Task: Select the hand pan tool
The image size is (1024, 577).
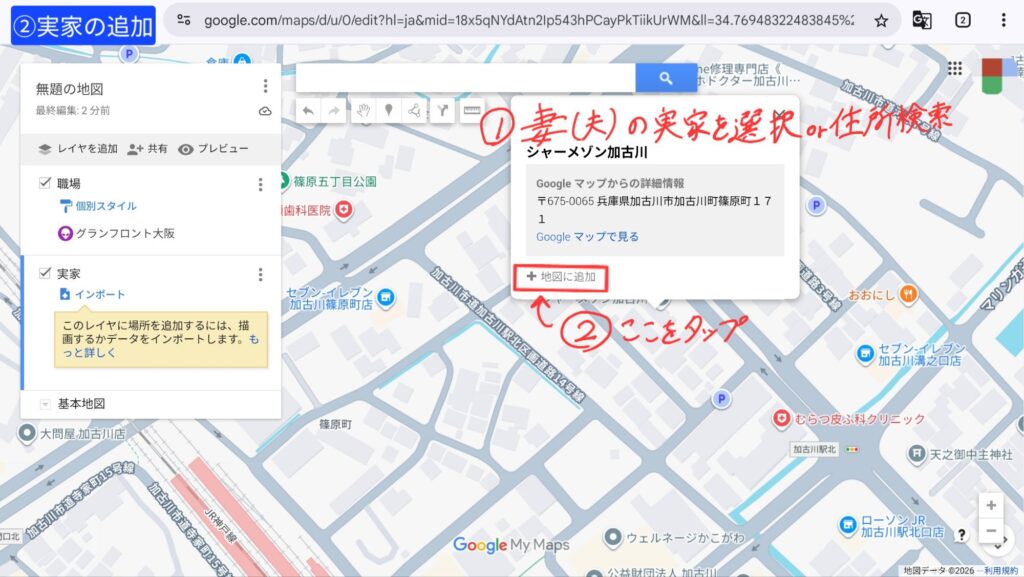Action: click(x=364, y=111)
